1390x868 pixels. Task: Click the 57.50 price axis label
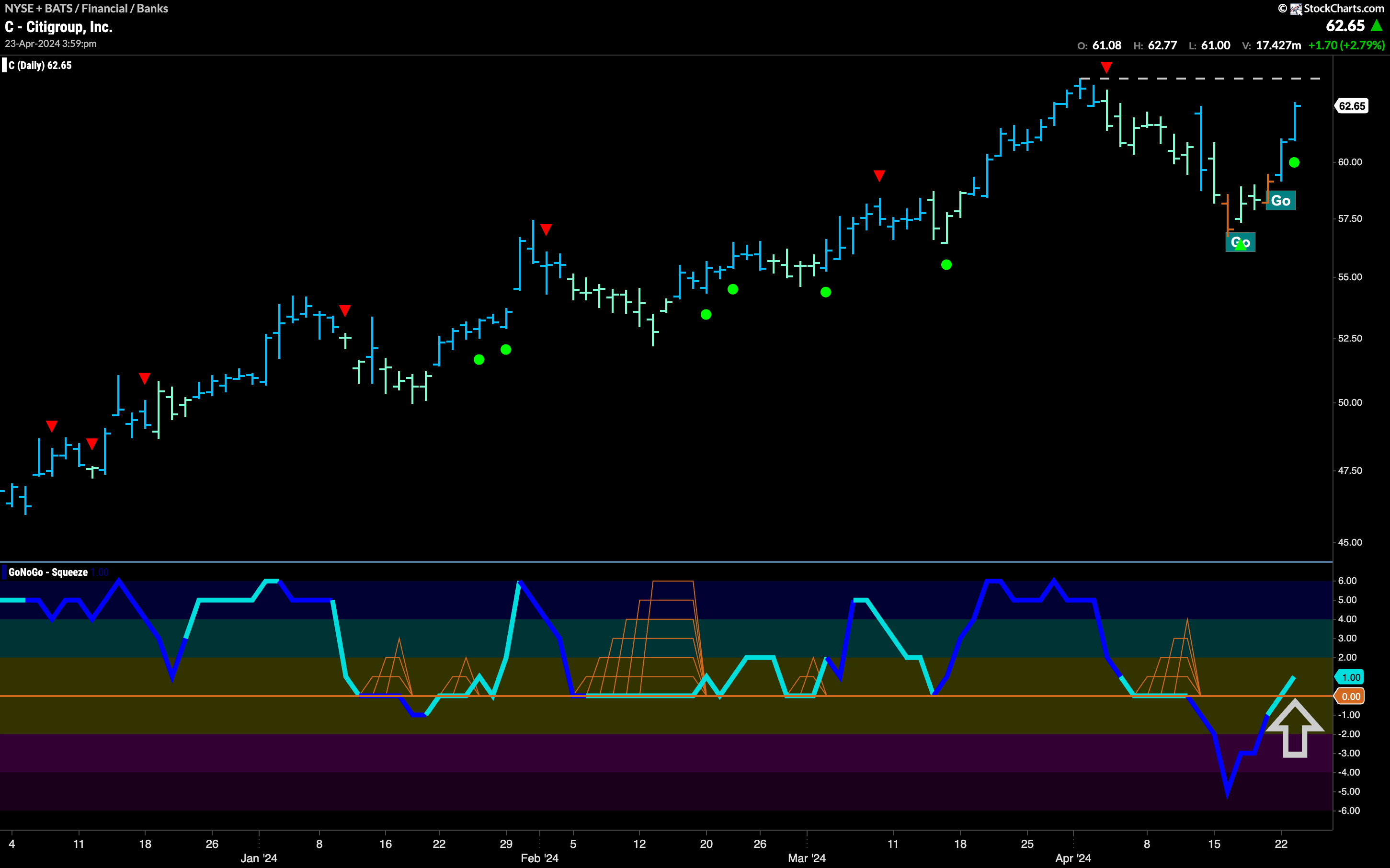pos(1349,219)
